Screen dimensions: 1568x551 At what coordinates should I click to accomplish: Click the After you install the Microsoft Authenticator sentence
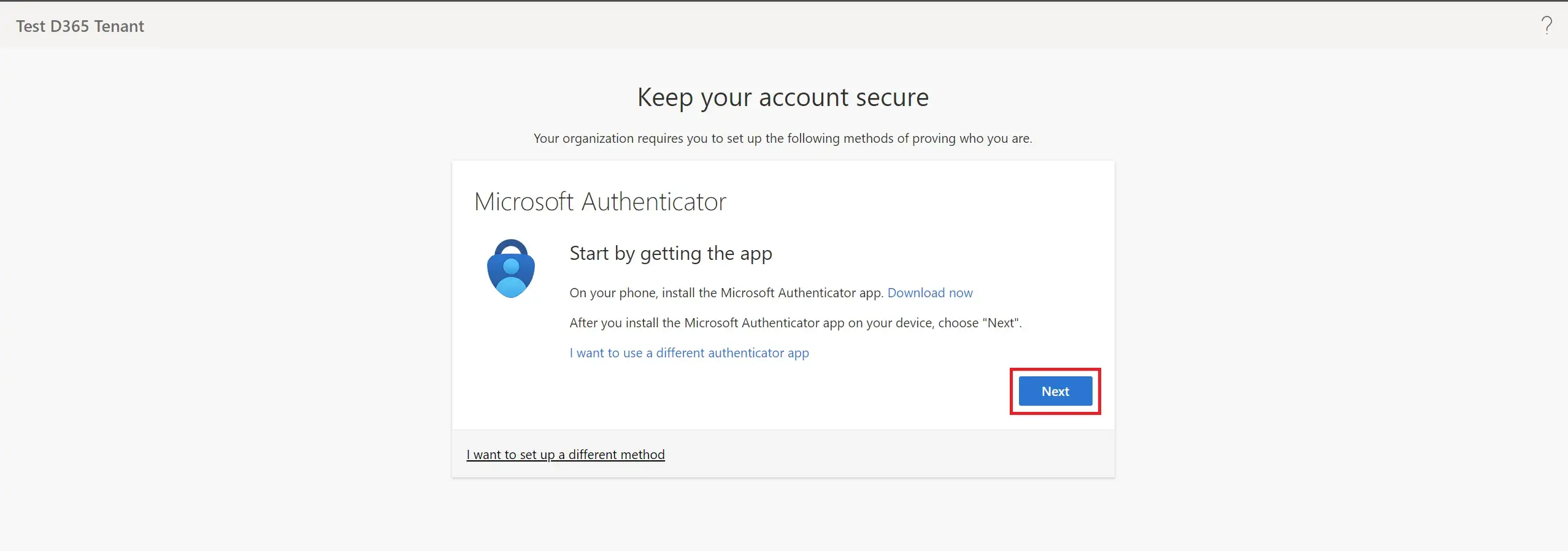[796, 323]
